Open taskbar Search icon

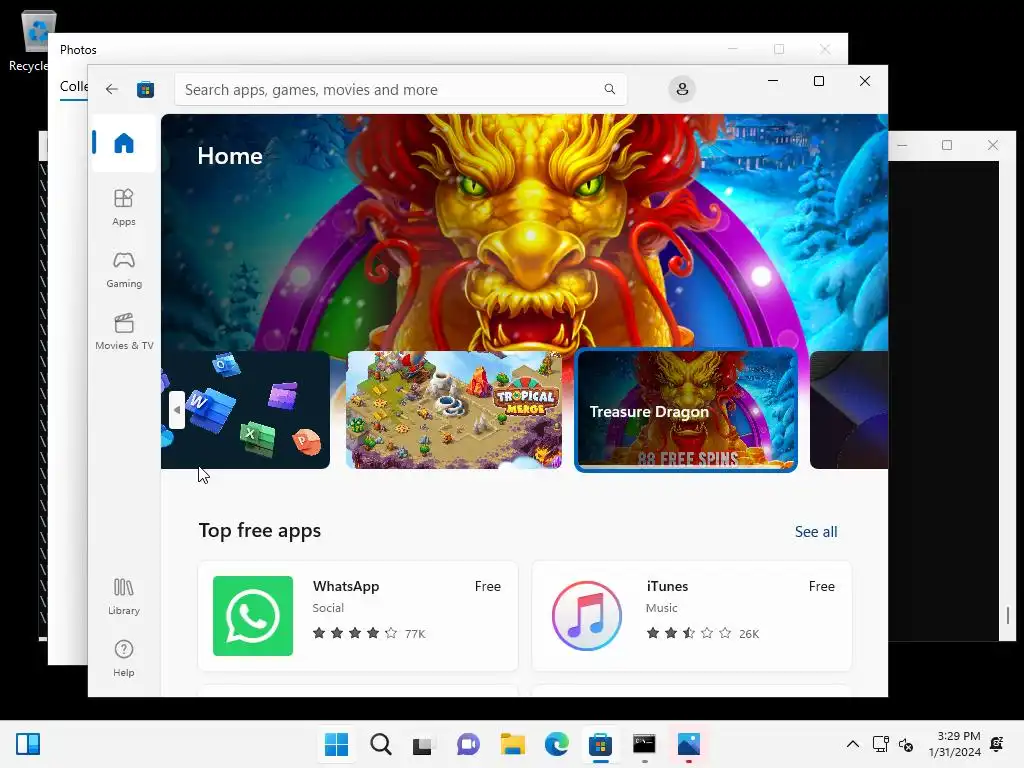point(381,744)
